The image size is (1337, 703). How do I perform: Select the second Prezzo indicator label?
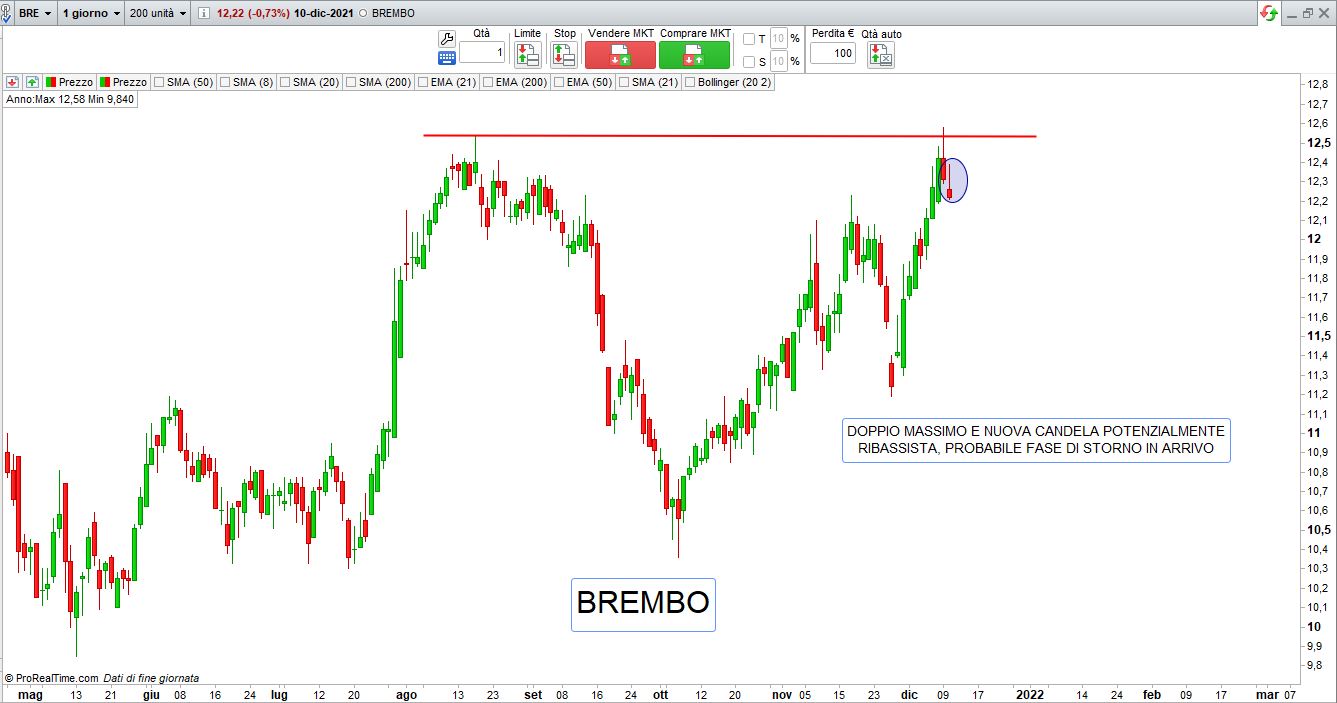point(123,82)
